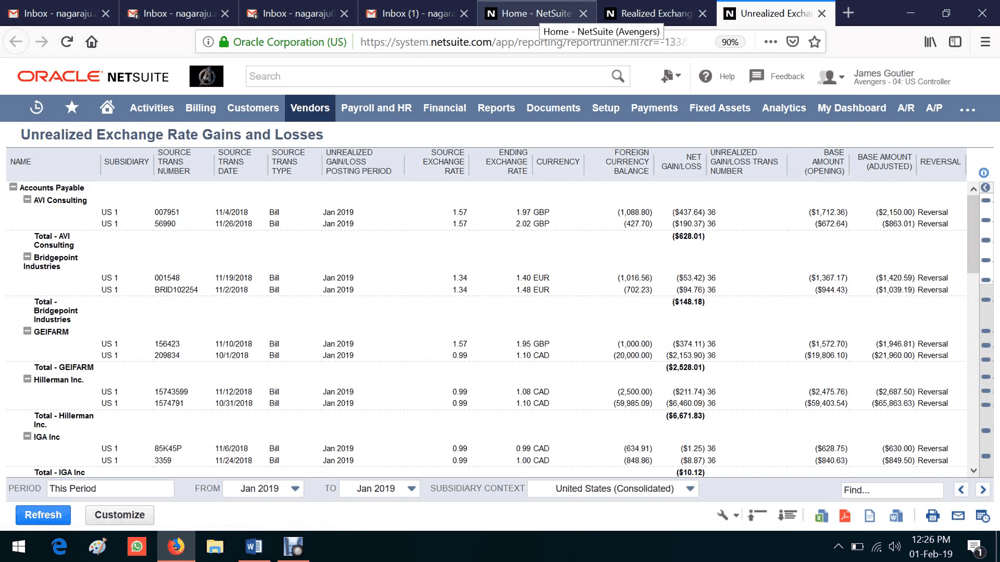Export the report to CSV
The image size is (1000, 562).
(869, 515)
